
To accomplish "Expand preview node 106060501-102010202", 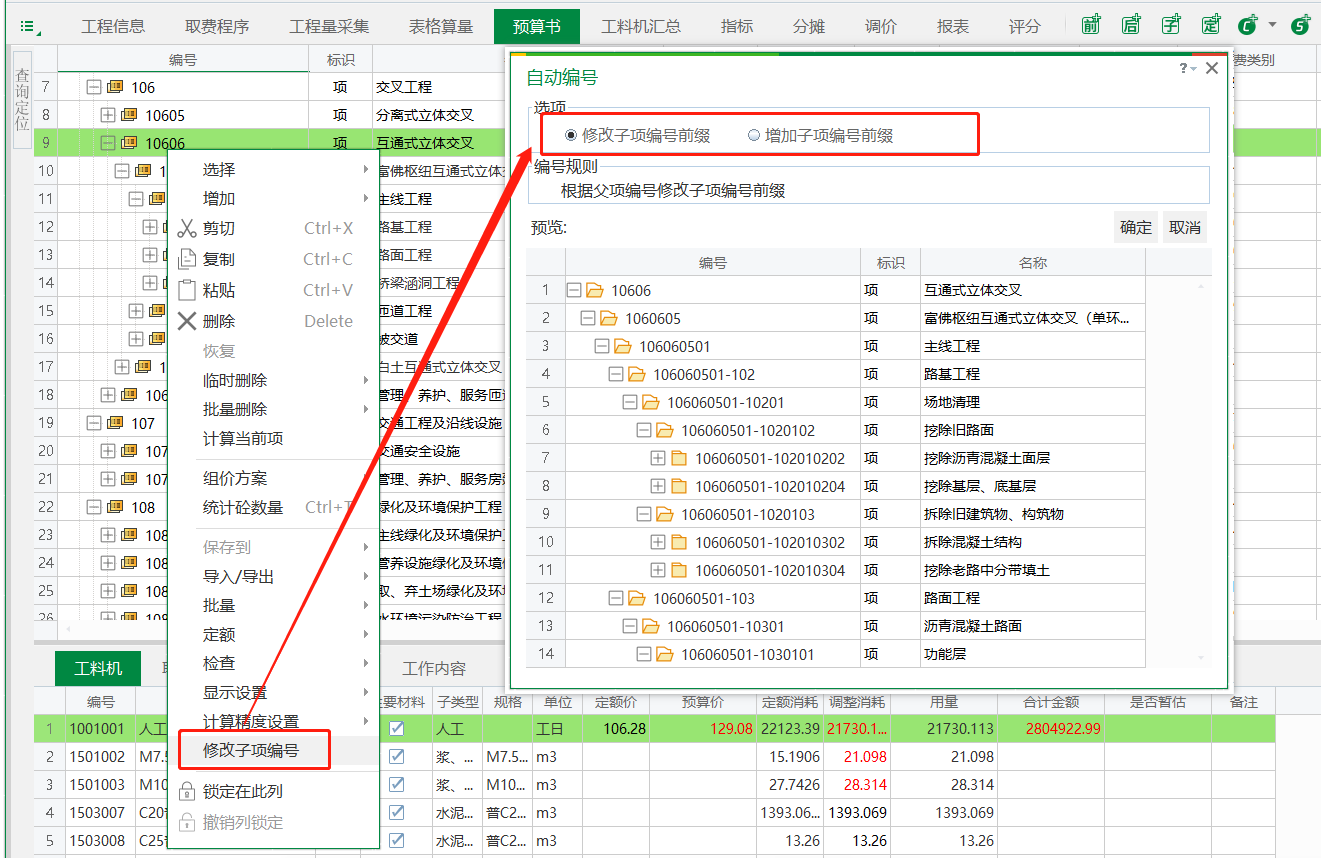I will (x=658, y=459).
